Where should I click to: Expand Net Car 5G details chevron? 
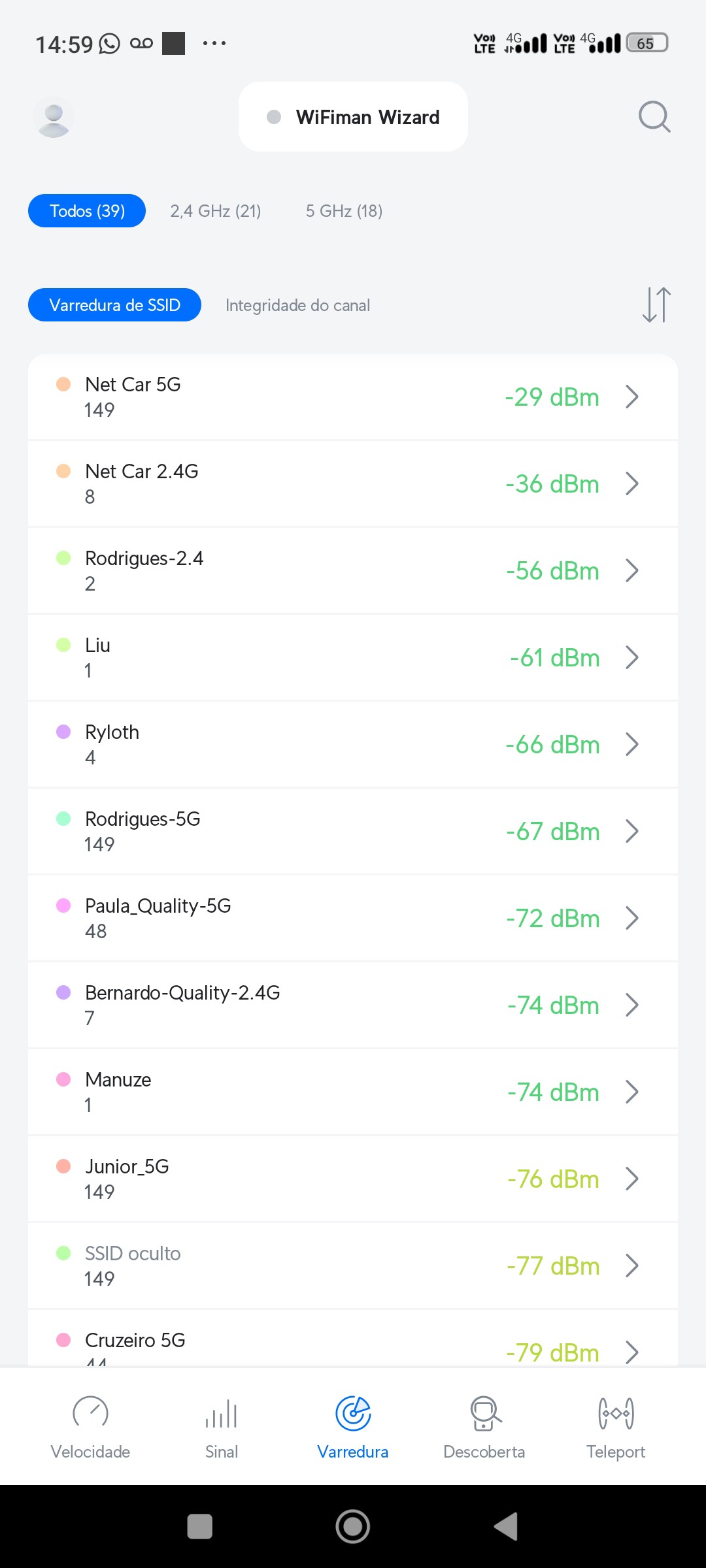tap(631, 397)
